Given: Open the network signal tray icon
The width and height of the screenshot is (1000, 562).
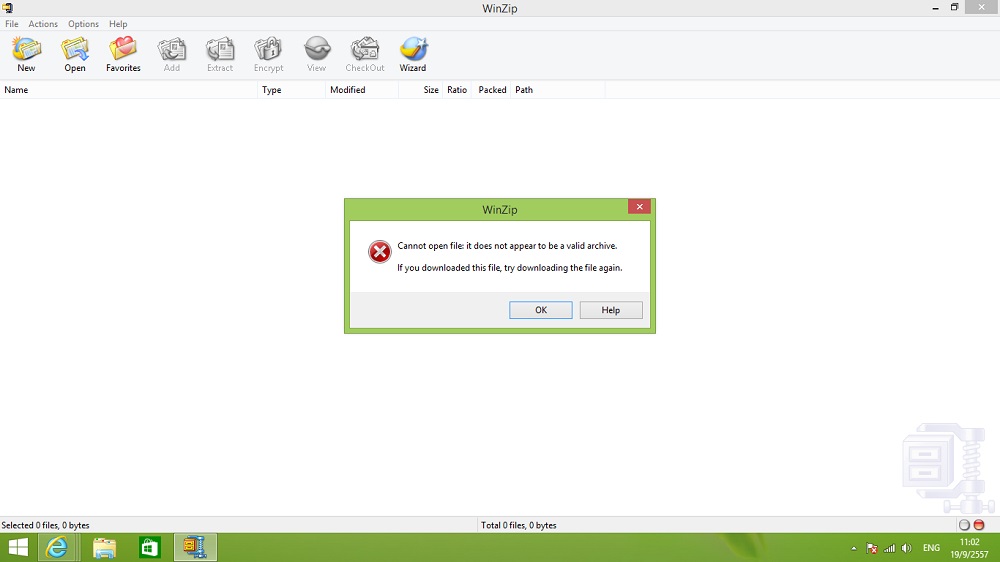Looking at the screenshot, I should pyautogui.click(x=889, y=548).
